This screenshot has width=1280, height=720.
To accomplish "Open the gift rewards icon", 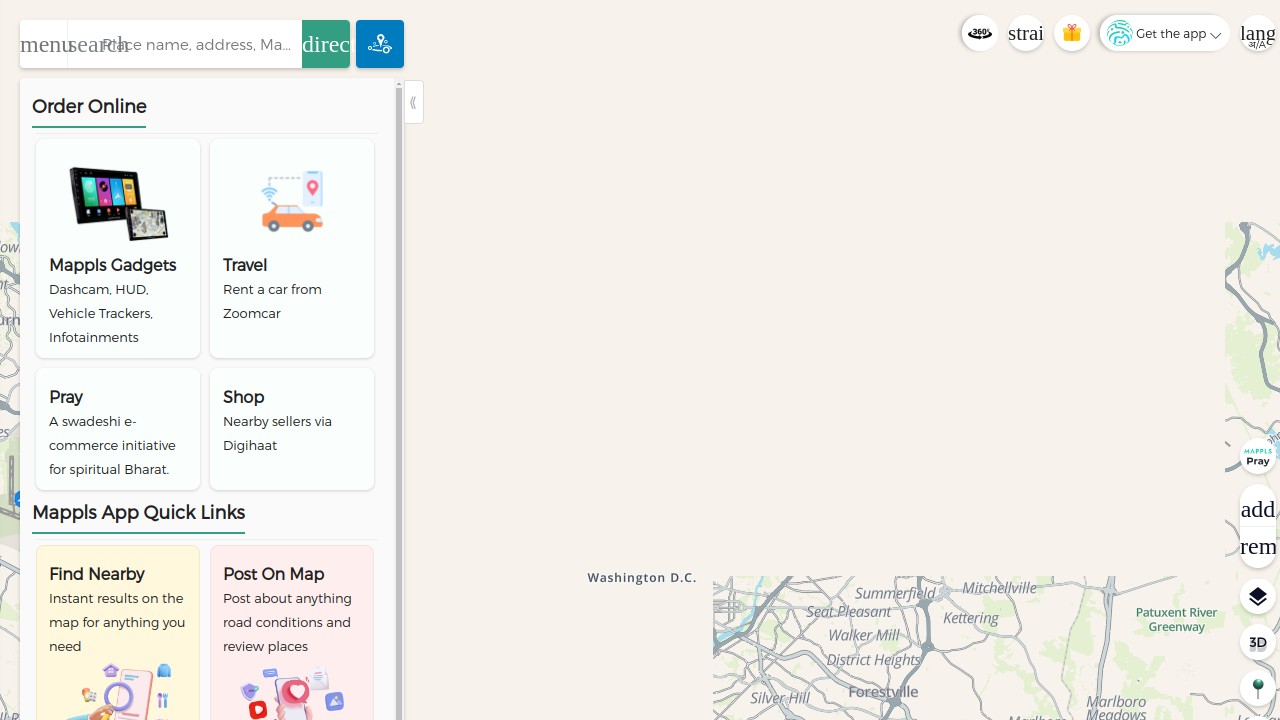I will [1072, 33].
